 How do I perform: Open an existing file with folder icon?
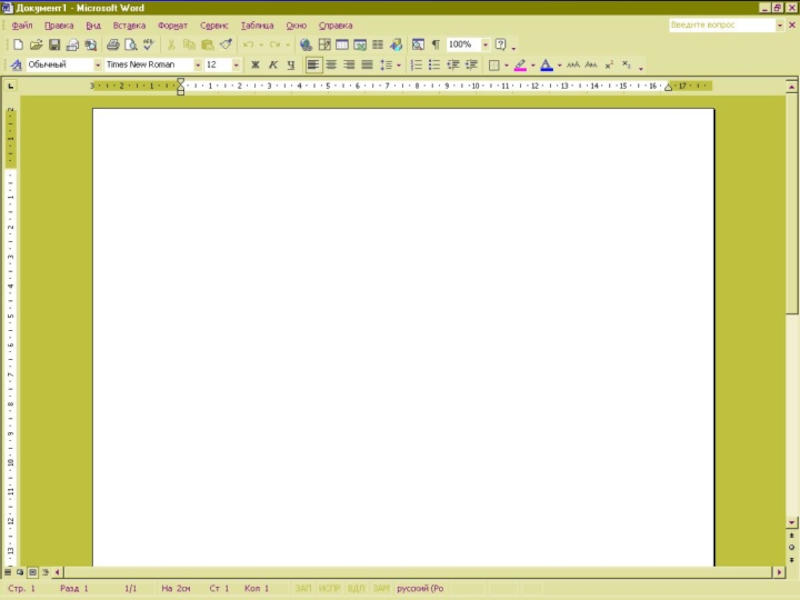coord(36,45)
